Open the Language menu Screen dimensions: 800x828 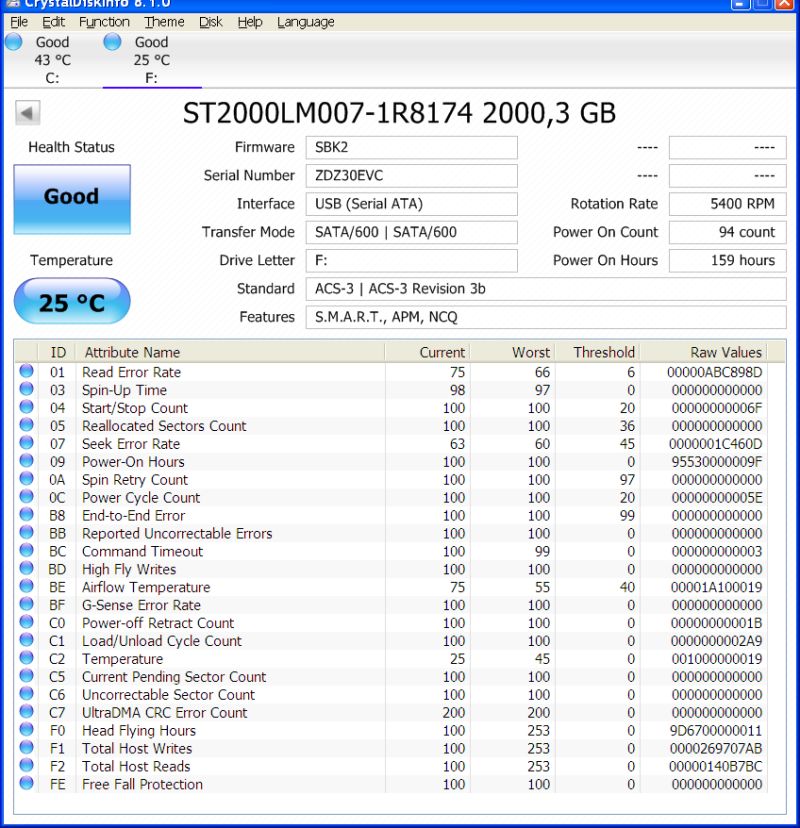coord(306,22)
